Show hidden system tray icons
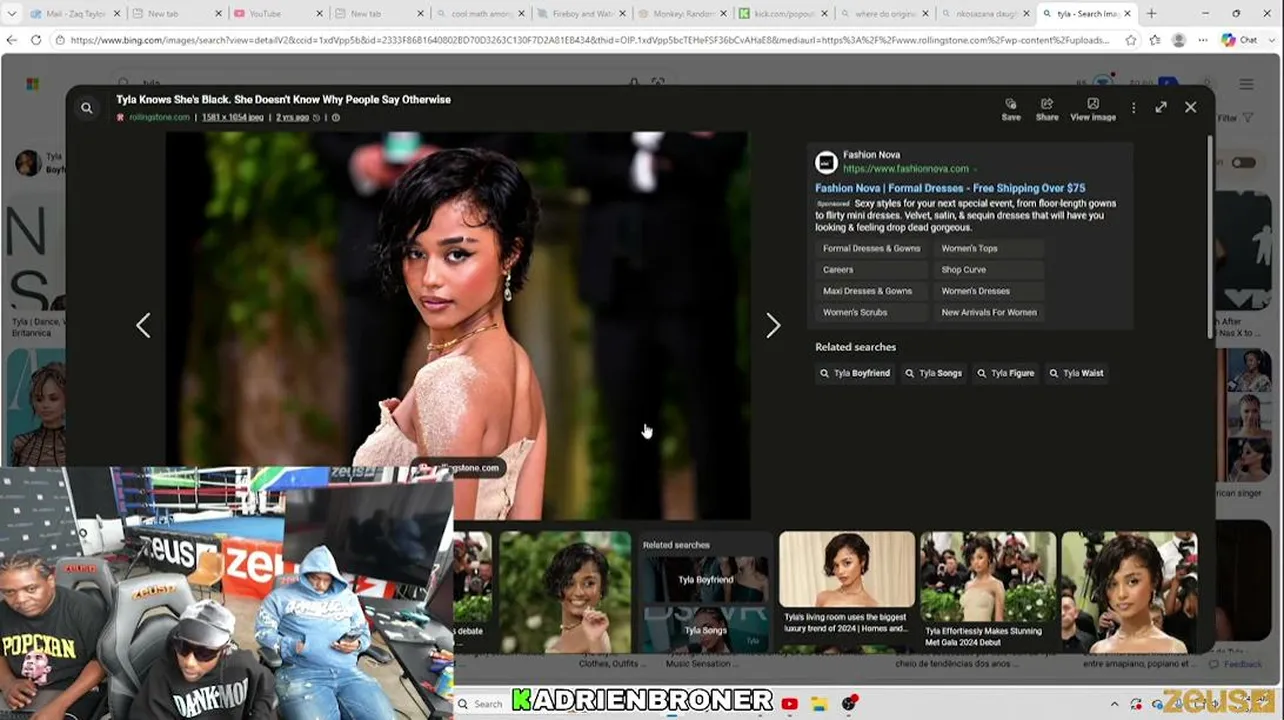The width and height of the screenshot is (1284, 720). [x=1114, y=704]
